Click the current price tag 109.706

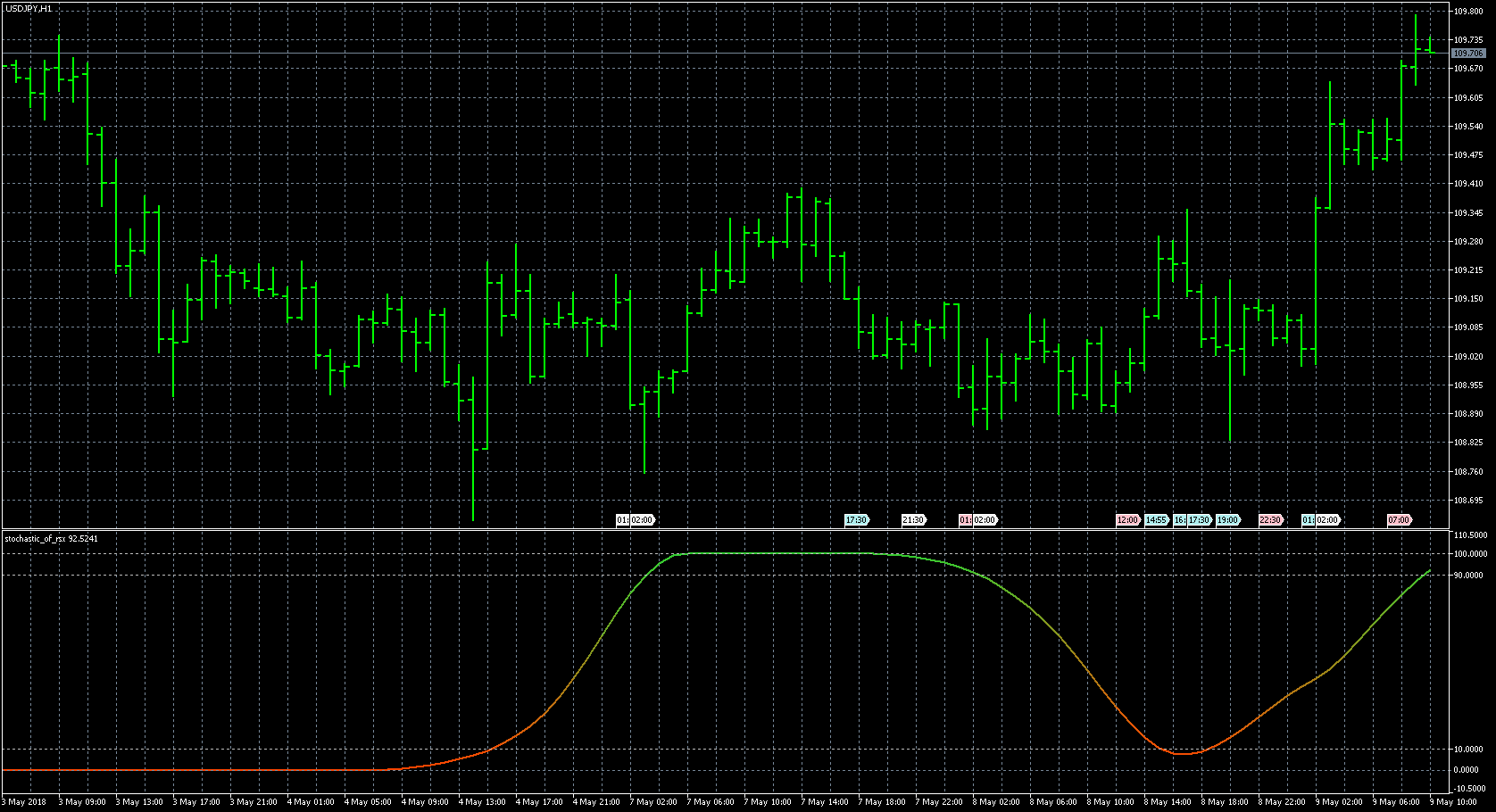[x=1468, y=54]
